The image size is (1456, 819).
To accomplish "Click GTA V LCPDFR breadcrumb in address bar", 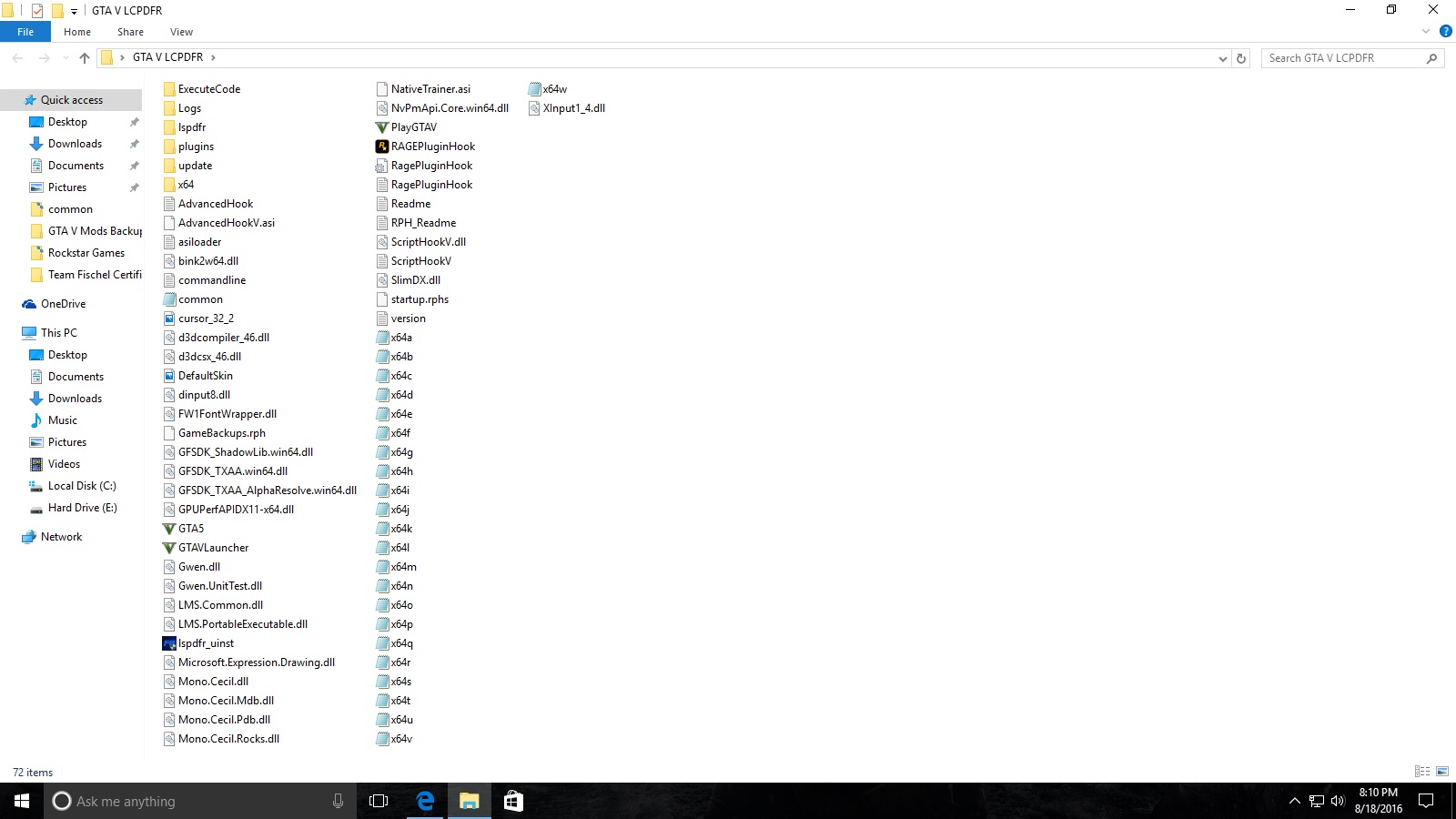I will pos(167,57).
